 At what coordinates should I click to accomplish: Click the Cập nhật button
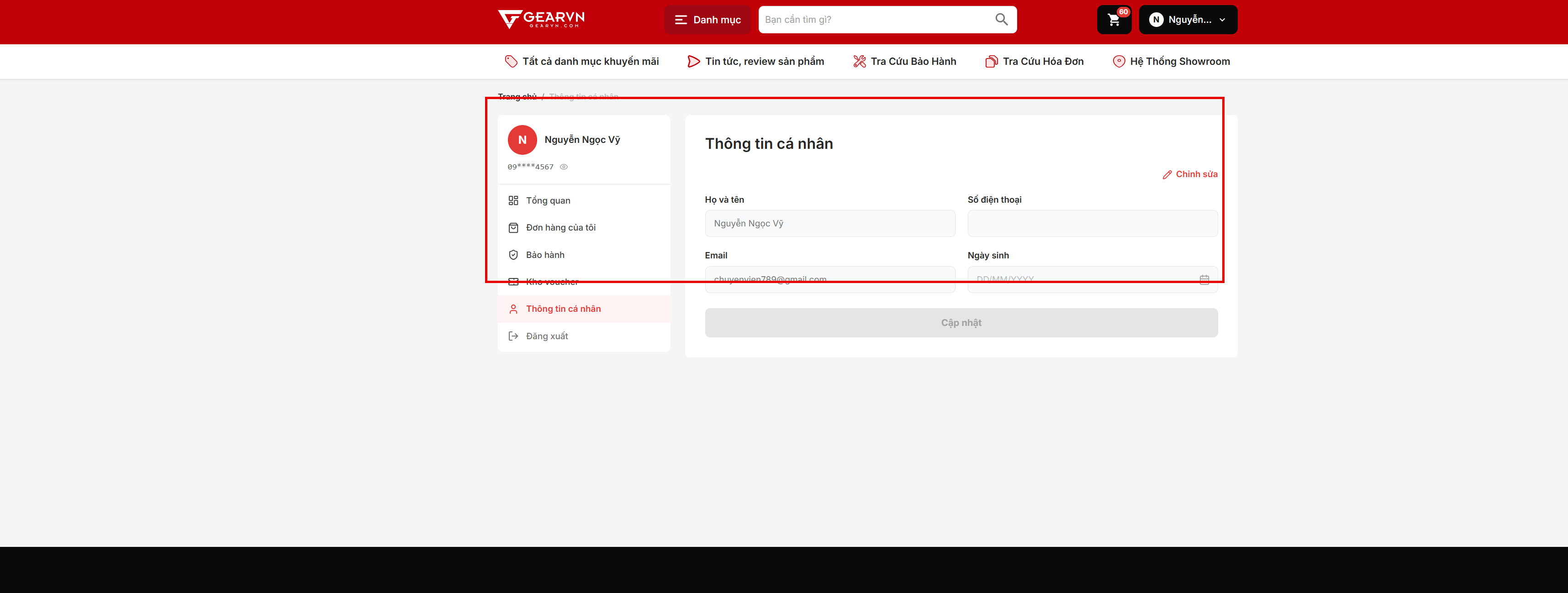961,323
